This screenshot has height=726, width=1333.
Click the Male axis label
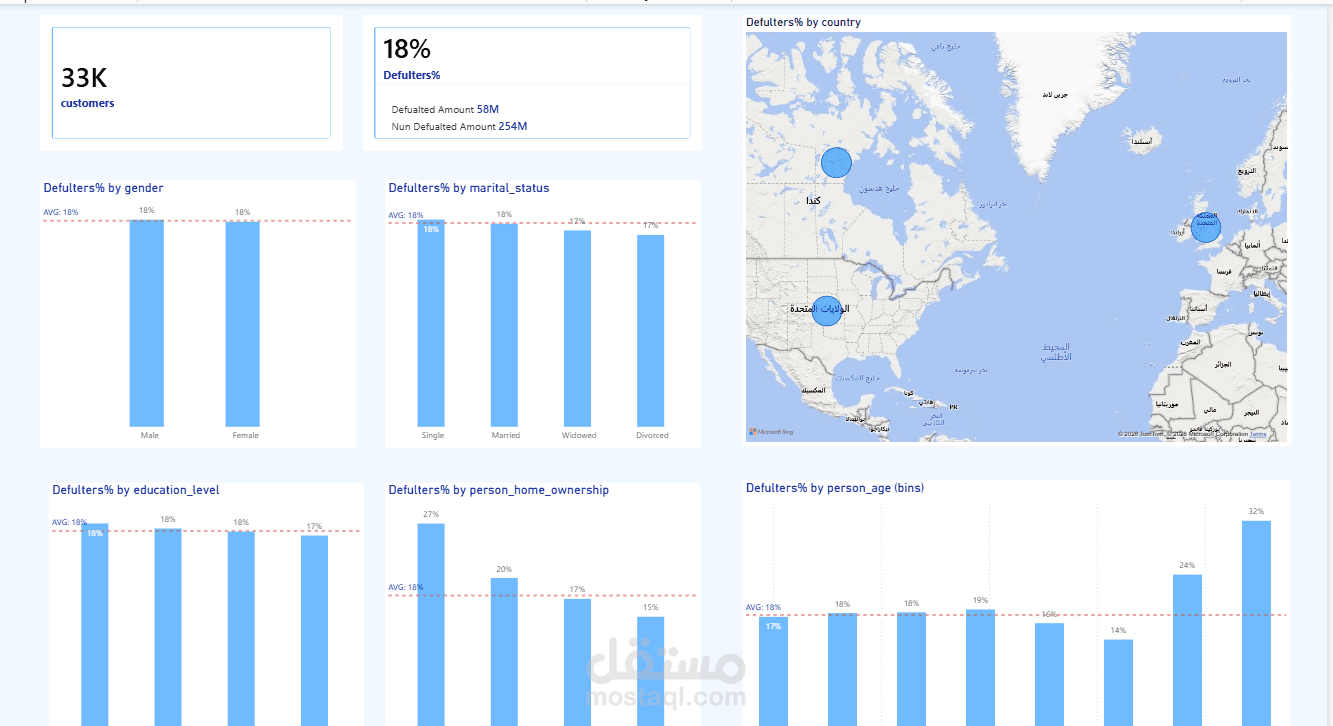150,435
